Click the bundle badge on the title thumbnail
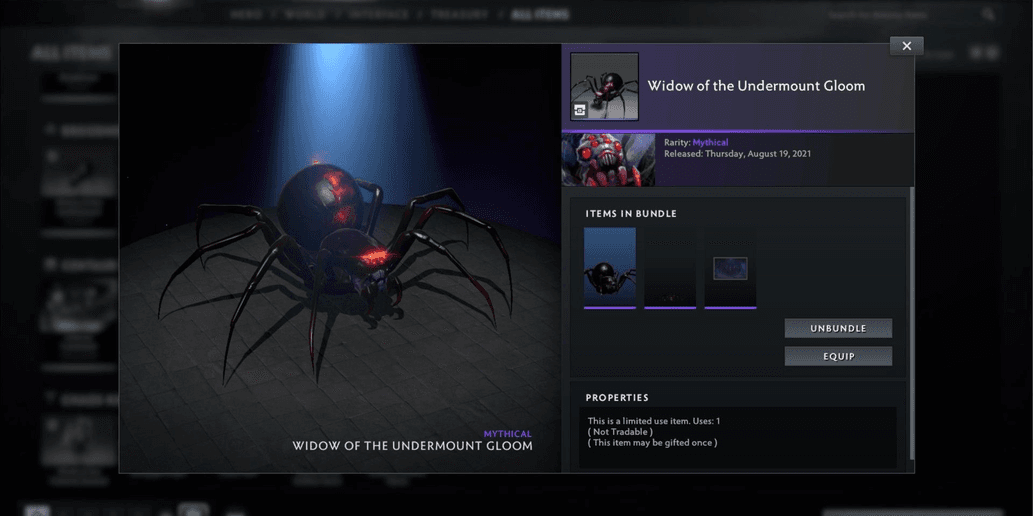Image resolution: width=1033 pixels, height=516 pixels. [580, 111]
